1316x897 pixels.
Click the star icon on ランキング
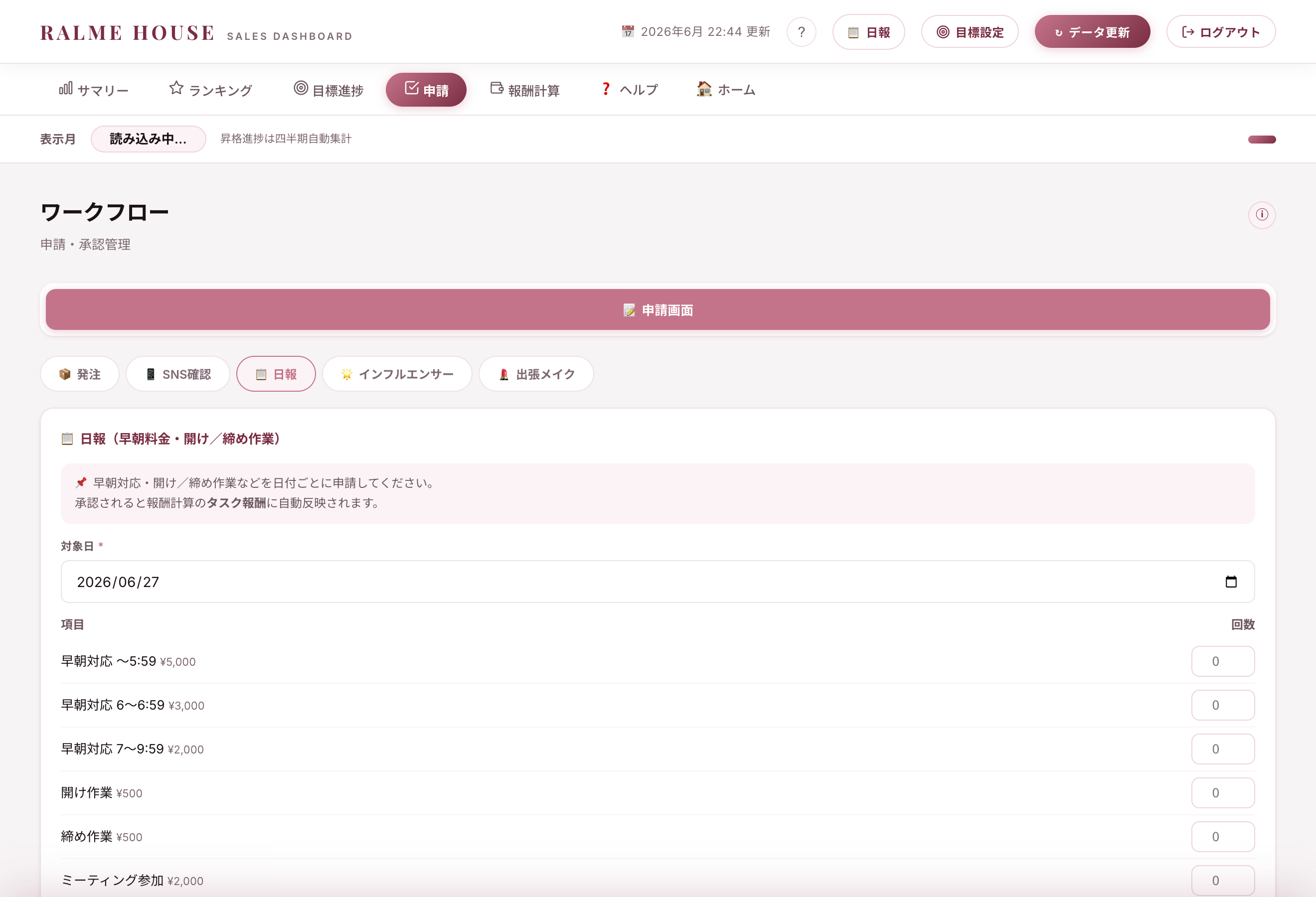point(176,88)
